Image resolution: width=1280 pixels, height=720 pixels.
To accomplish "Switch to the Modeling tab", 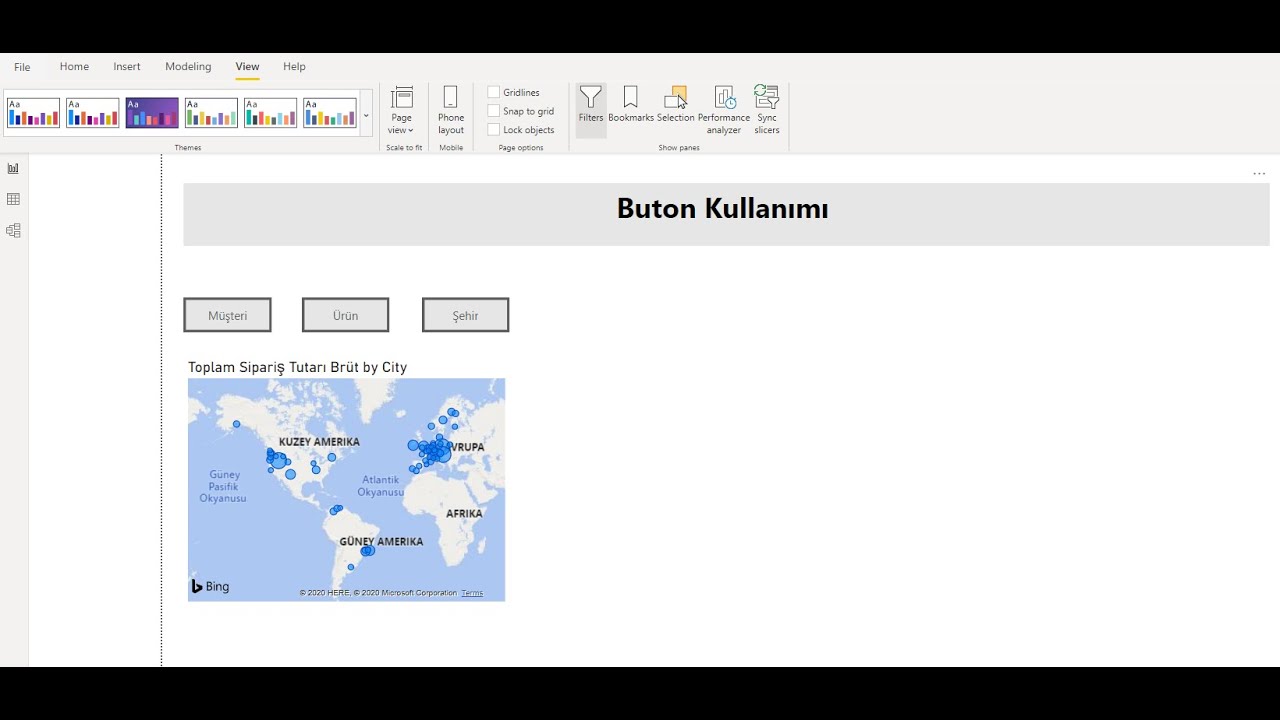I will 188,67.
